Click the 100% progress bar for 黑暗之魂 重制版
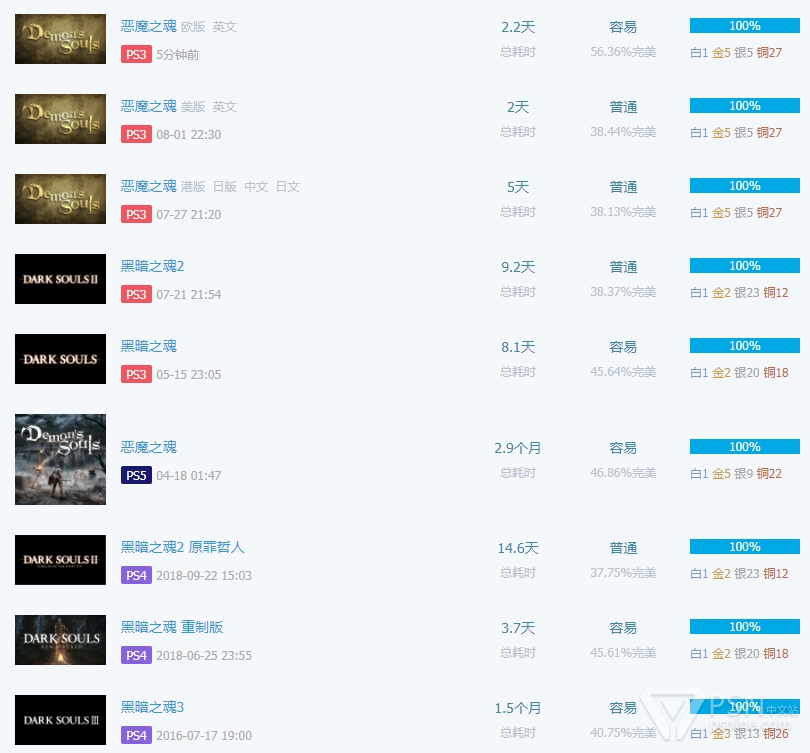 (745, 627)
